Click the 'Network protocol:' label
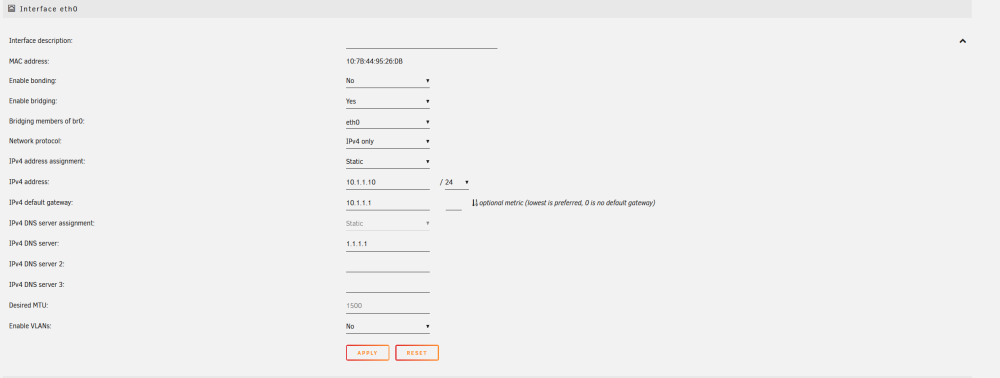The height and width of the screenshot is (378, 1000). [x=35, y=141]
